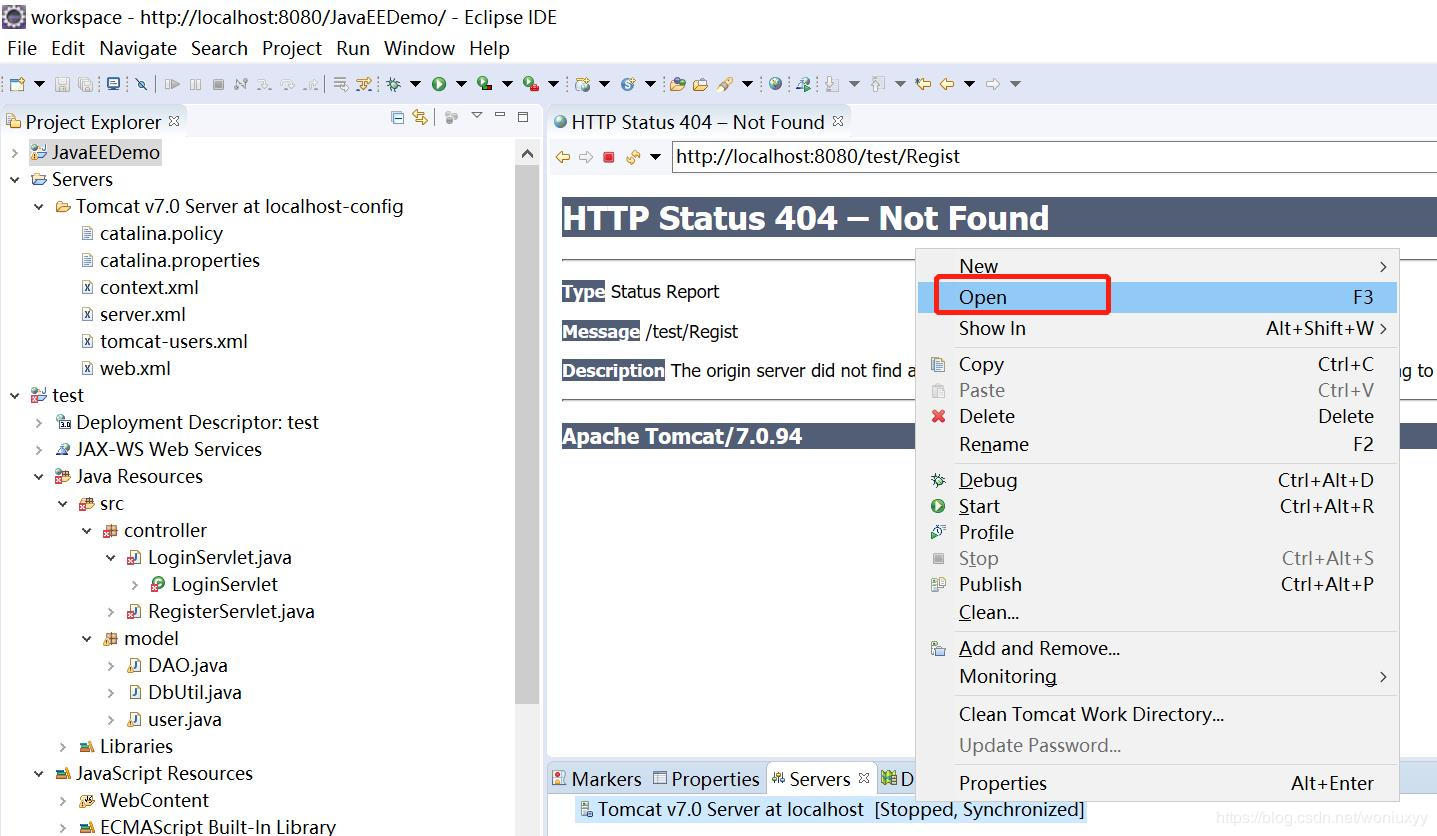Click the URL field showing localhost:8080/test/Regist
Image resolution: width=1437 pixels, height=836 pixels.
[1054, 156]
